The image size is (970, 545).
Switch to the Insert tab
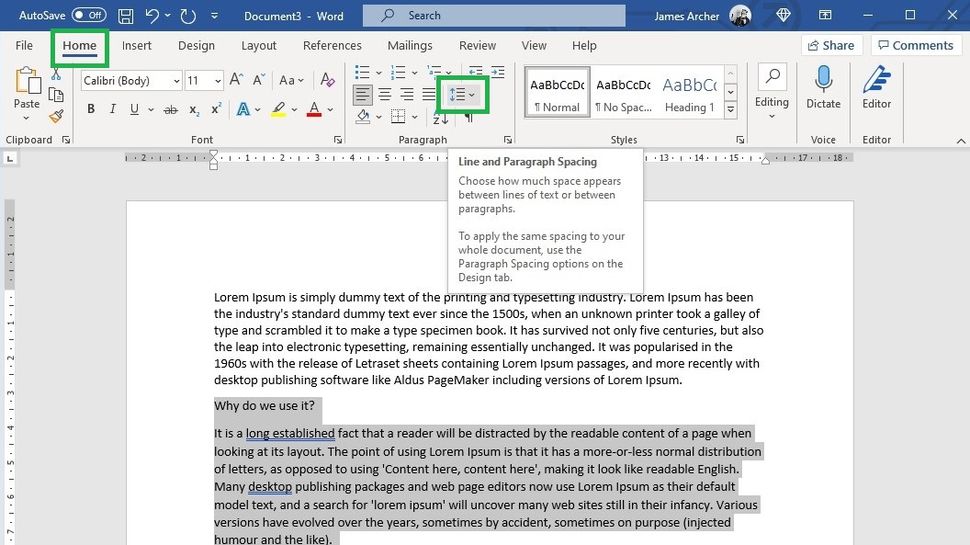tap(137, 45)
